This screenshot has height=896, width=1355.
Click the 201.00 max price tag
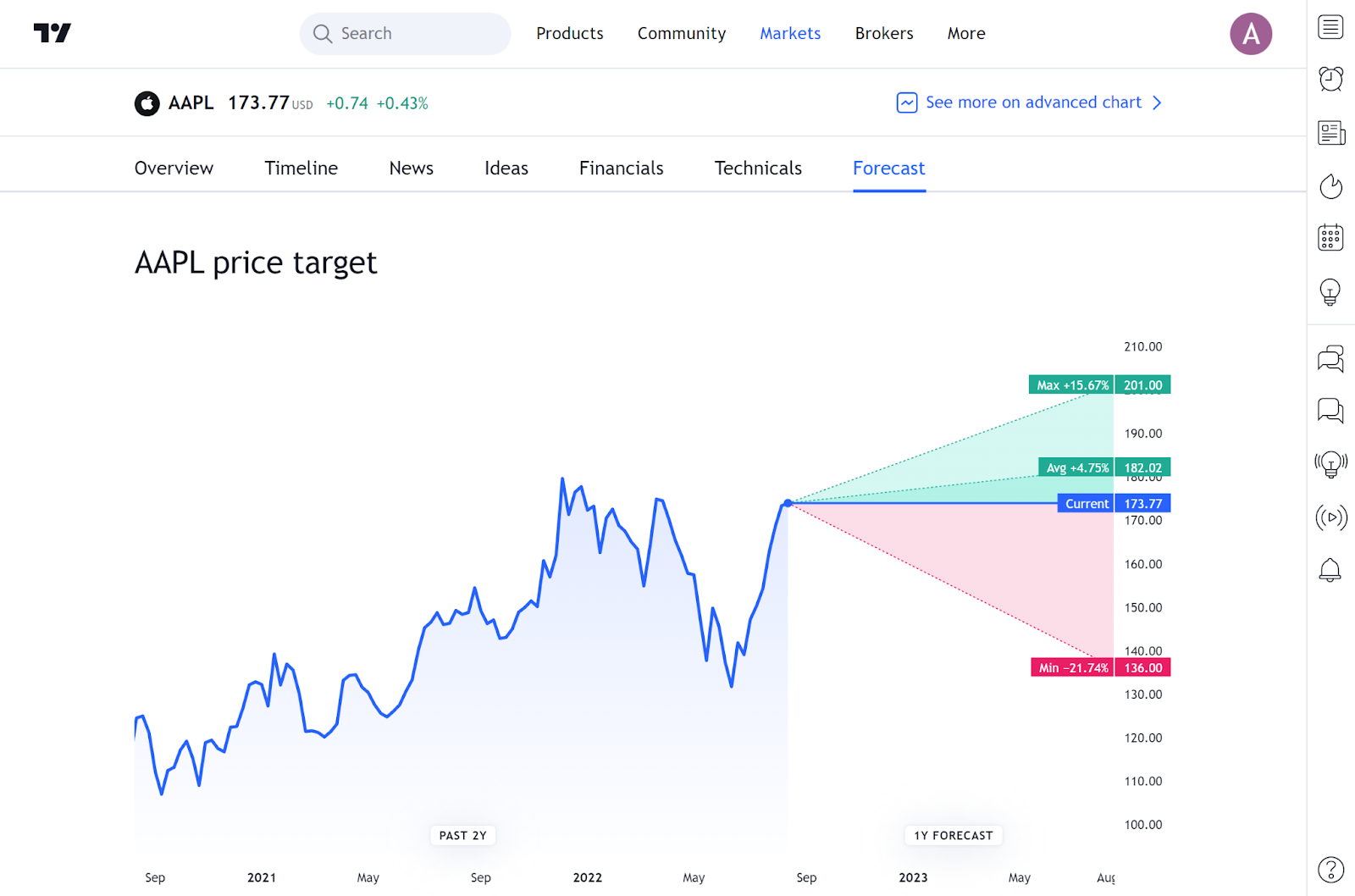tap(1142, 385)
